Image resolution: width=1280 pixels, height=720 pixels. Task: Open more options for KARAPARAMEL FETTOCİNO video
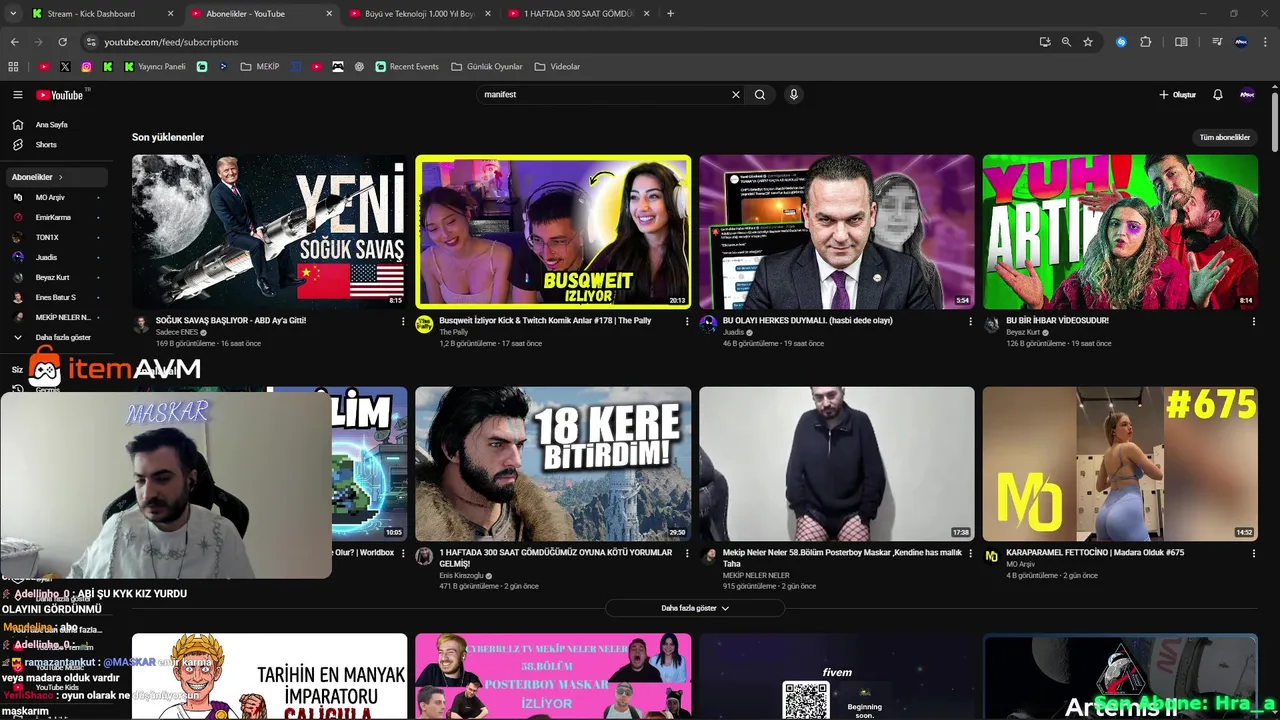click(1254, 554)
